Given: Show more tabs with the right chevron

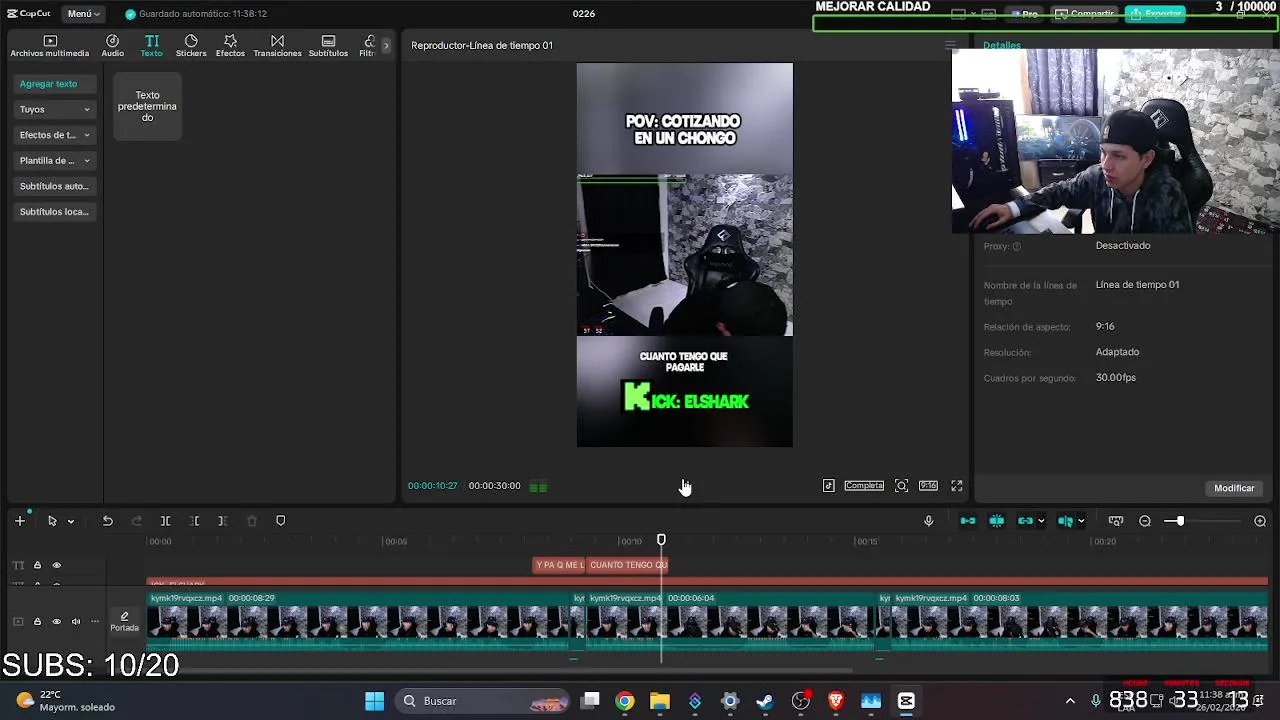Looking at the screenshot, I should [x=386, y=46].
